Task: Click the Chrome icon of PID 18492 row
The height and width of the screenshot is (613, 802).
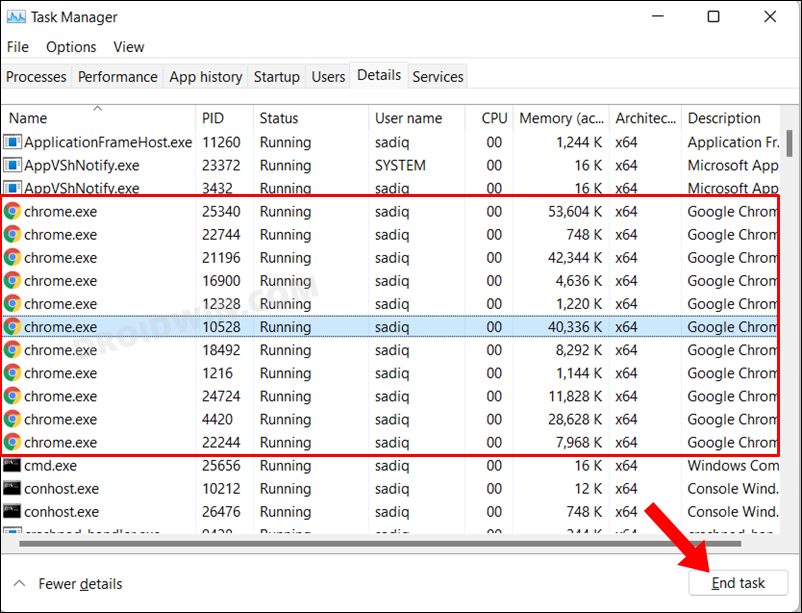Action: (x=12, y=349)
